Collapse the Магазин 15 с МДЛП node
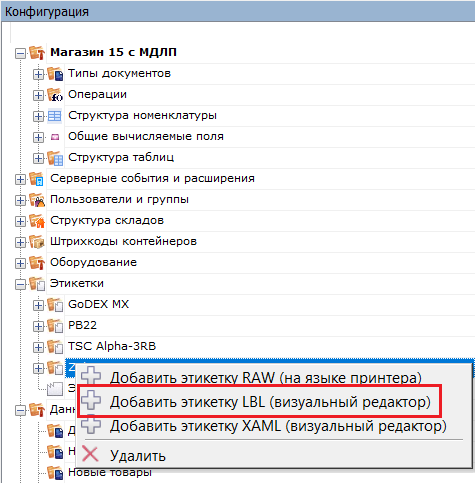The width and height of the screenshot is (475, 483). pos(20,53)
